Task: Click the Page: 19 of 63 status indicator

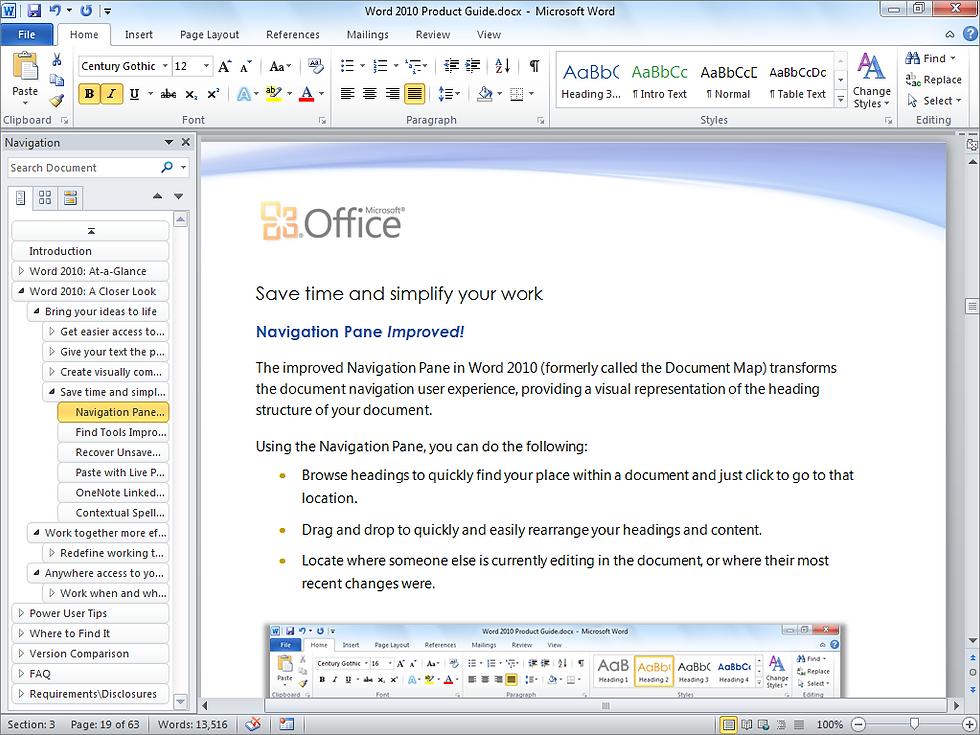Action: pos(104,724)
